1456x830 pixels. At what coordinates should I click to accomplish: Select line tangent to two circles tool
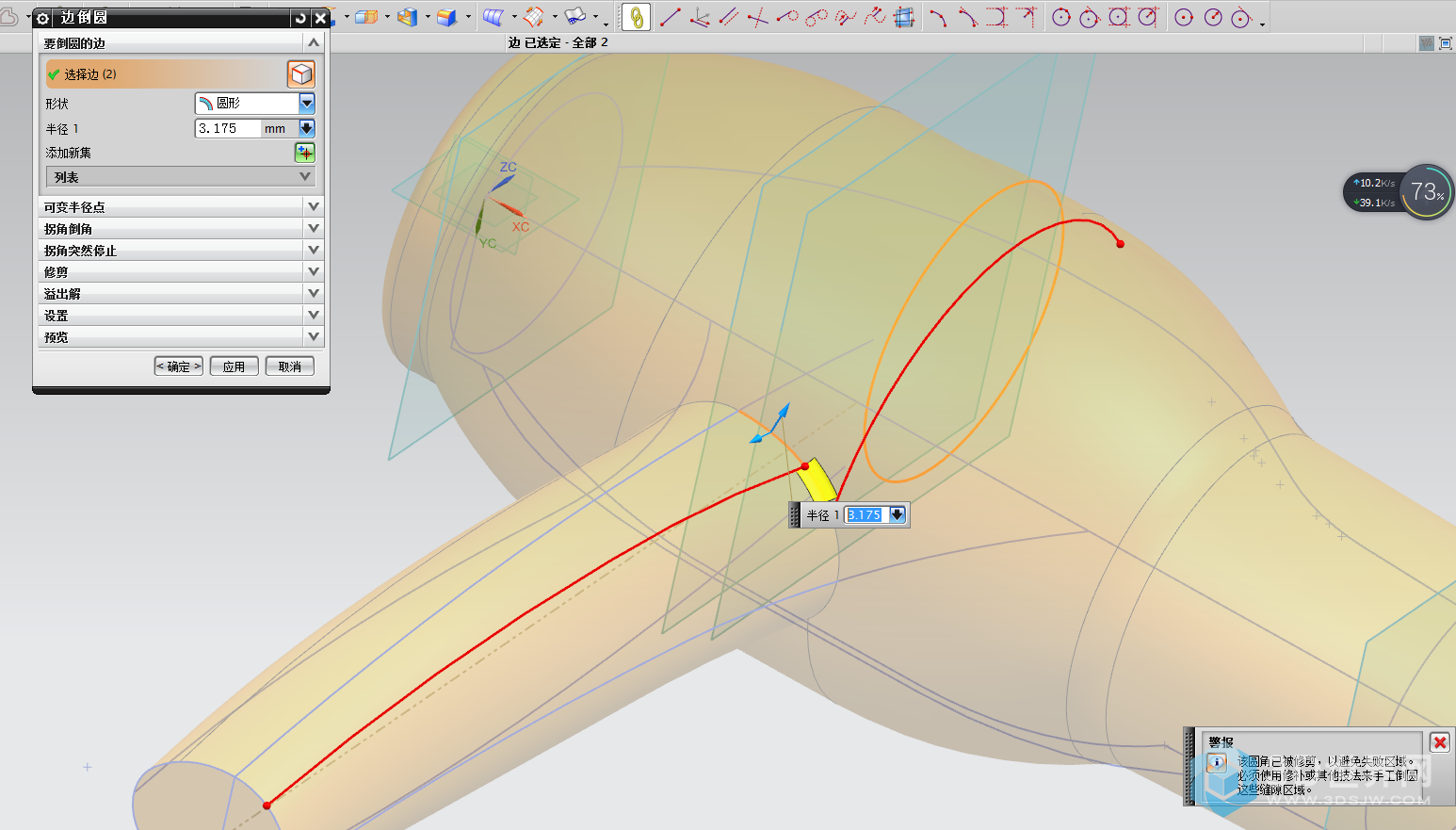817,17
